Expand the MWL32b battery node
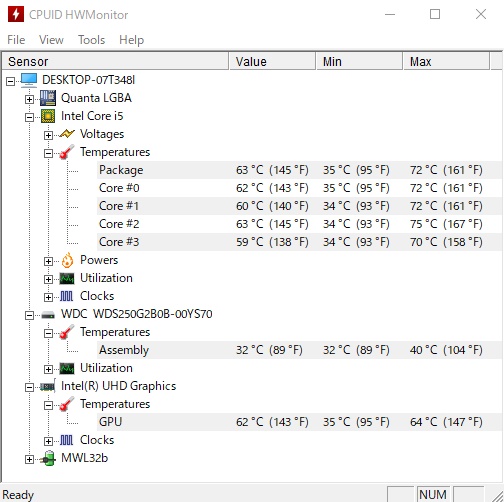This screenshot has height=502, width=504. [x=29, y=459]
